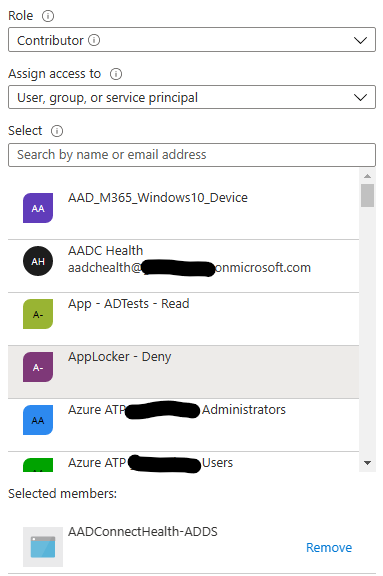Remove AADConnectHealth-ADDS from selected members
The image size is (383, 576).
click(329, 548)
